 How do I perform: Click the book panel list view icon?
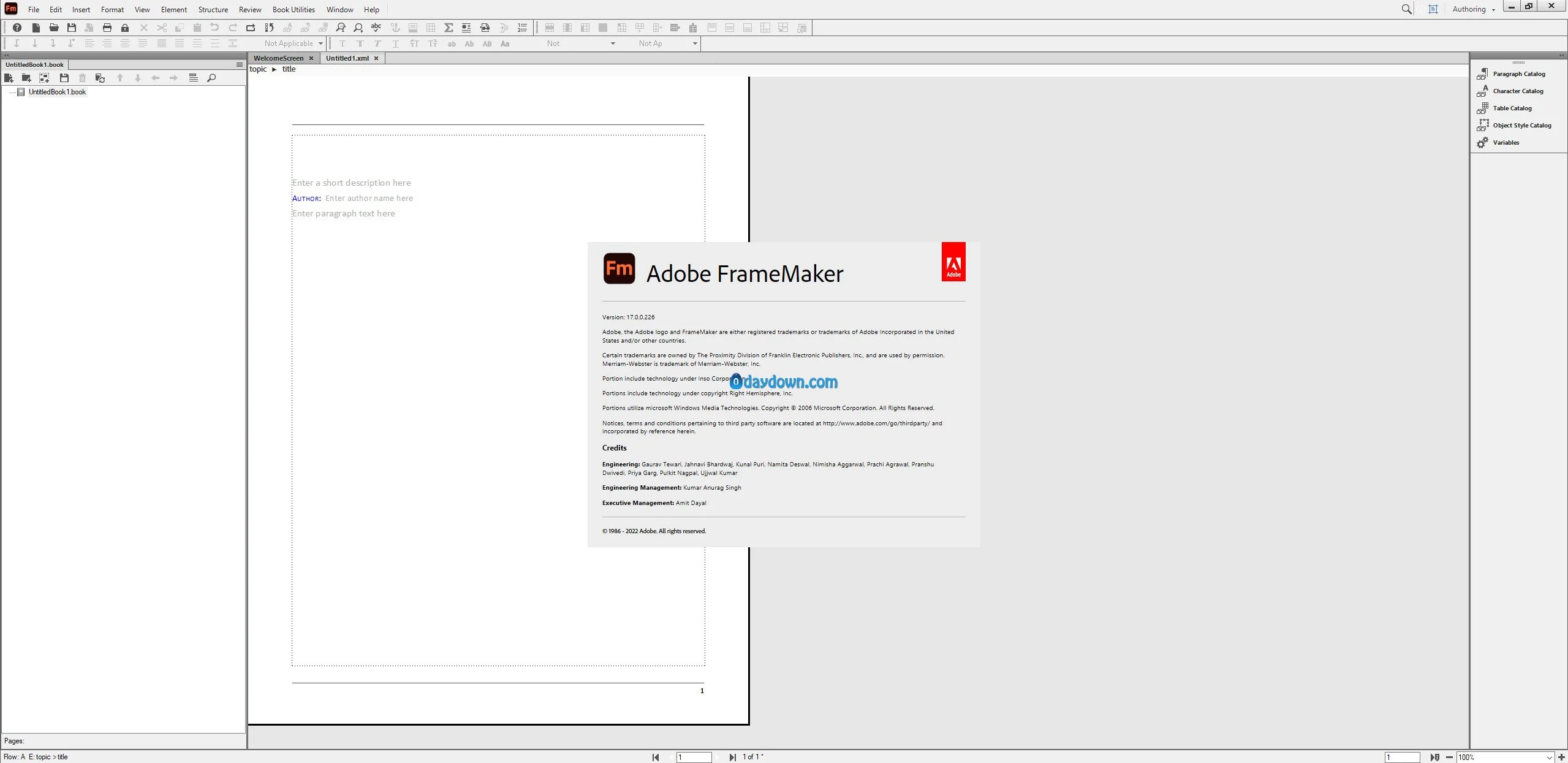(193, 78)
